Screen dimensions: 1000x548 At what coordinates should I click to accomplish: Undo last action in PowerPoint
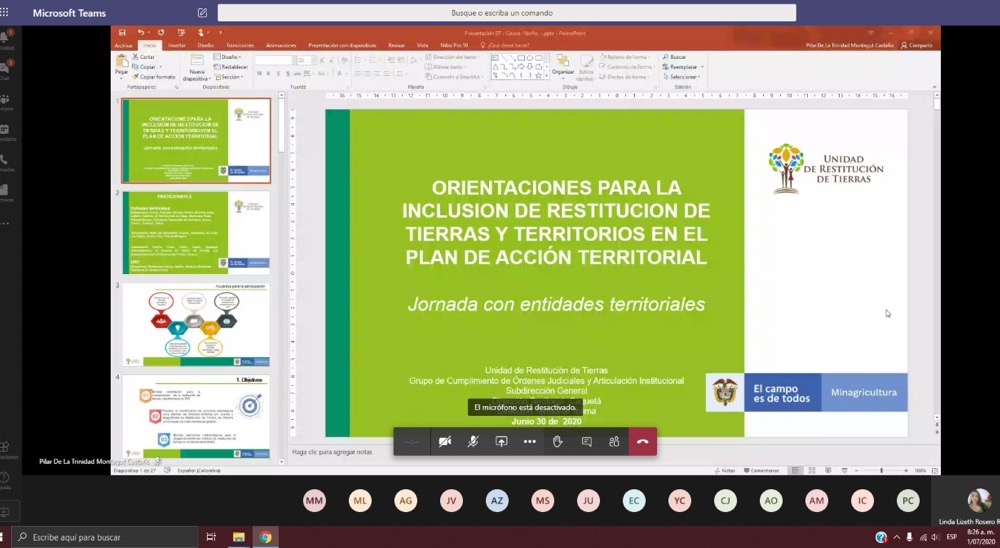pos(140,33)
